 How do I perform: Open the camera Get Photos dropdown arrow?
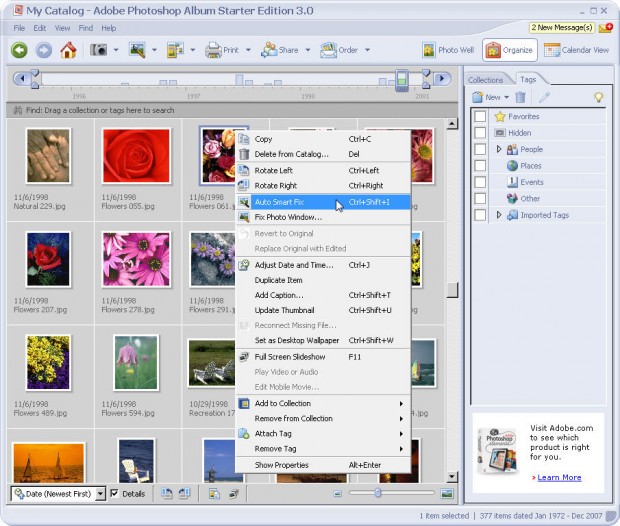(x=116, y=50)
